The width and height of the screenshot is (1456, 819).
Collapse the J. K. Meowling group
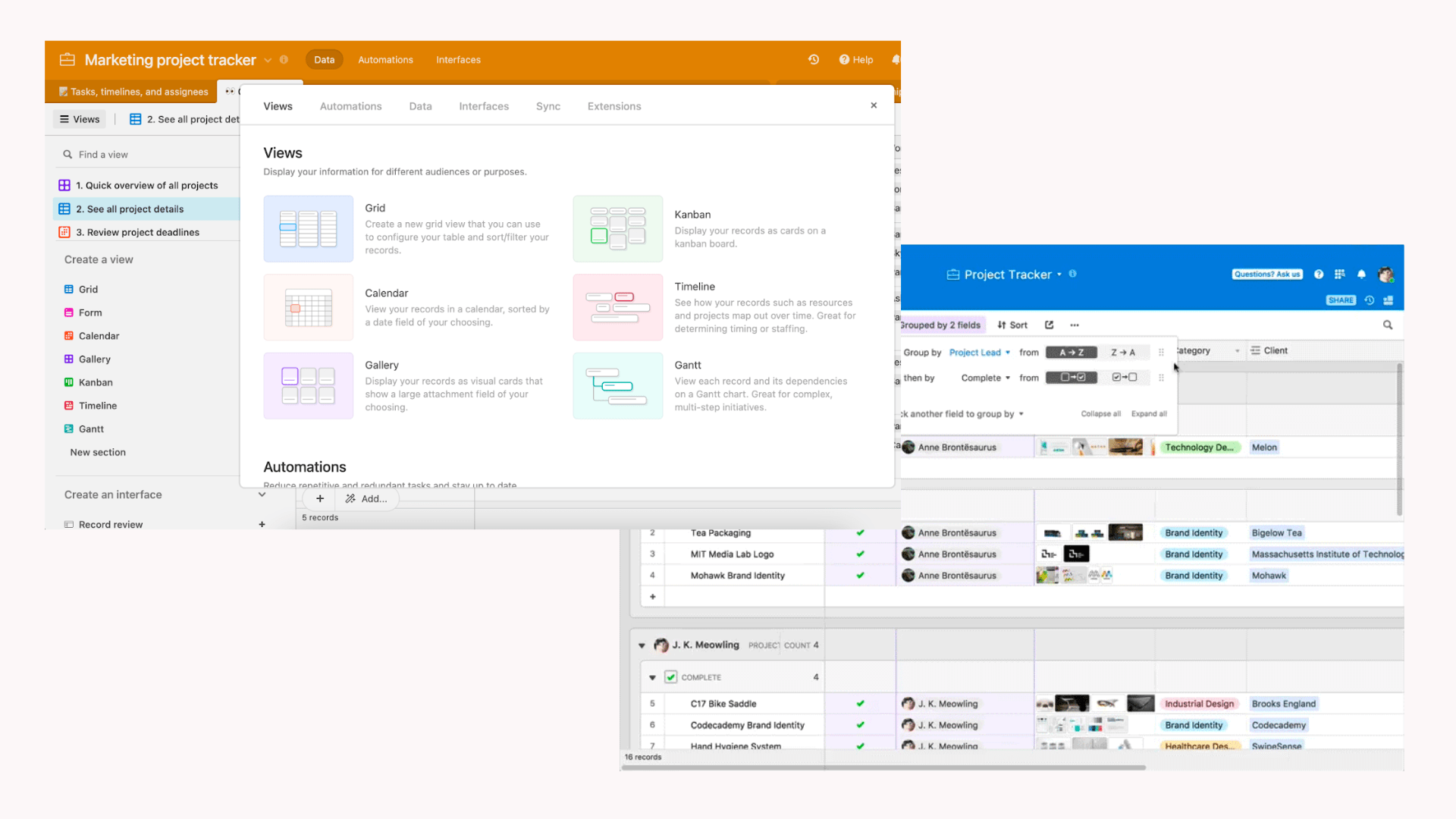(642, 645)
